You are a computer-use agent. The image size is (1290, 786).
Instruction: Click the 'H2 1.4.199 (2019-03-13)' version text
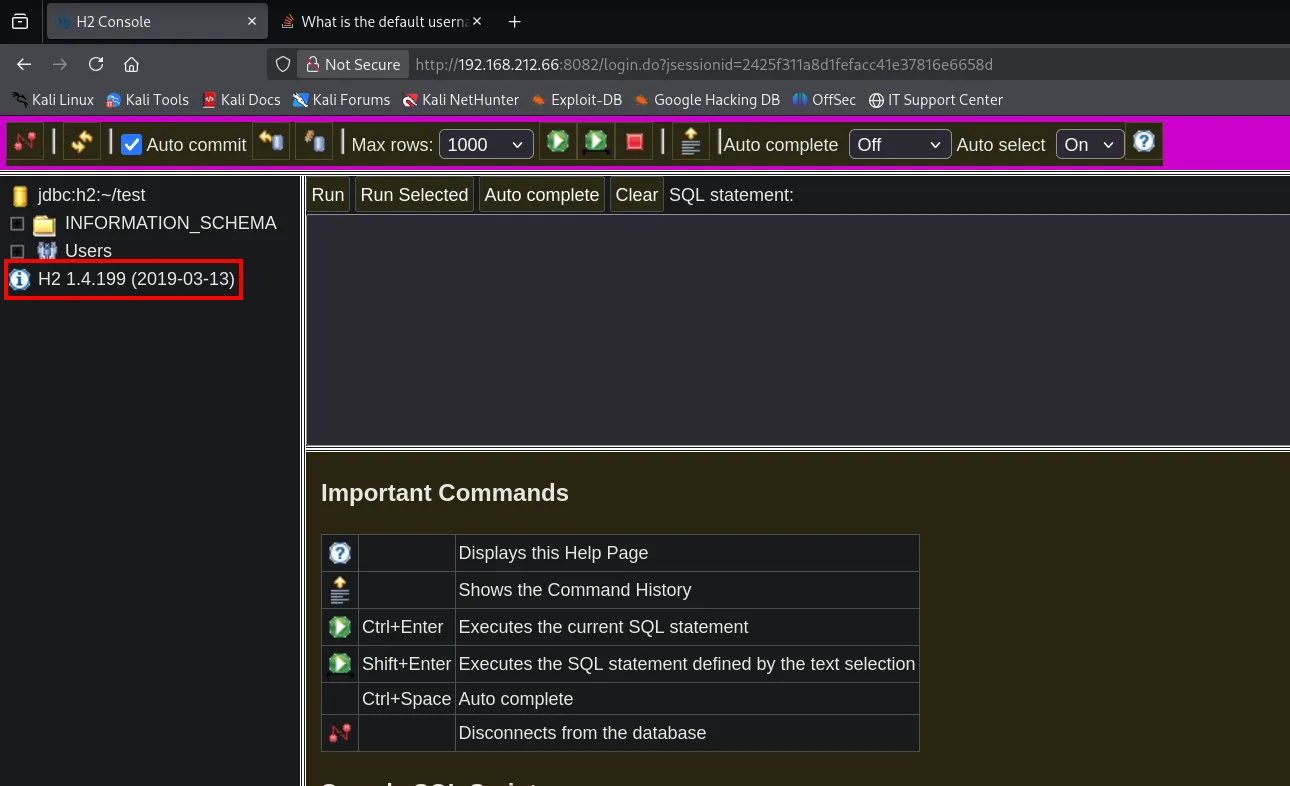pos(136,280)
